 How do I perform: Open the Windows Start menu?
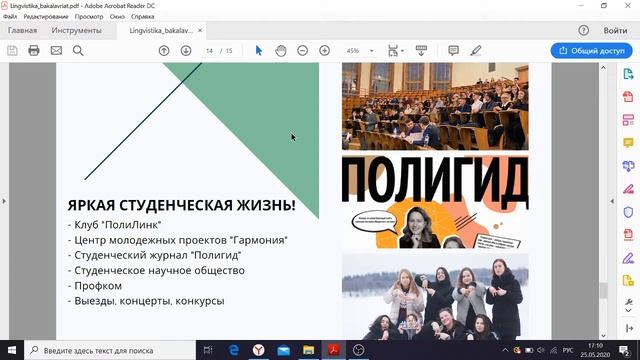pos(12,350)
